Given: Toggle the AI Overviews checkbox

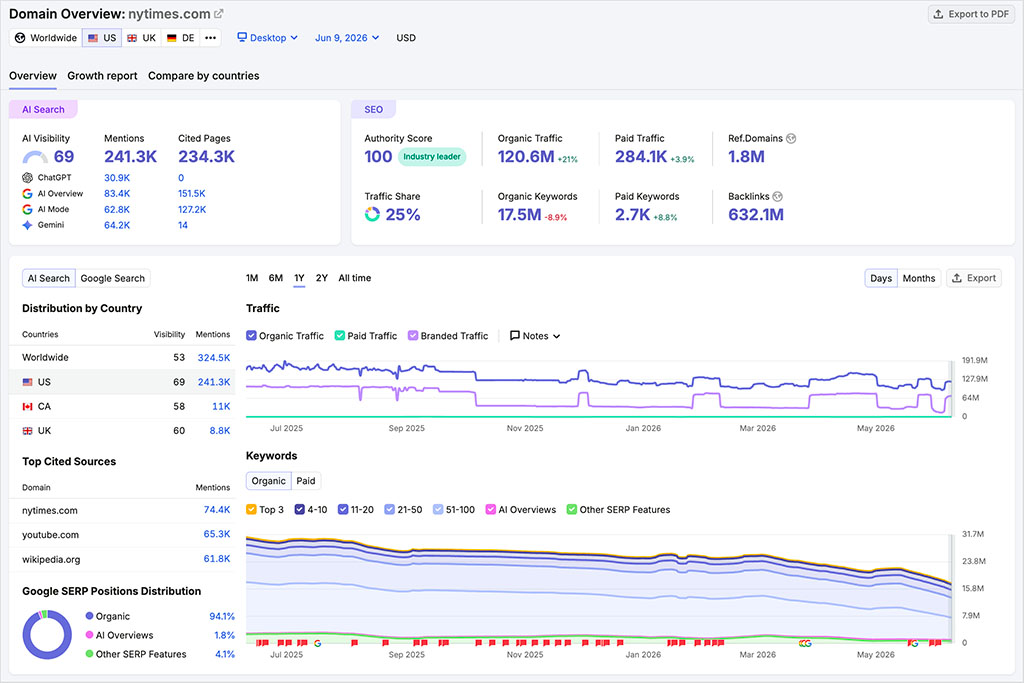Looking at the screenshot, I should 490,509.
